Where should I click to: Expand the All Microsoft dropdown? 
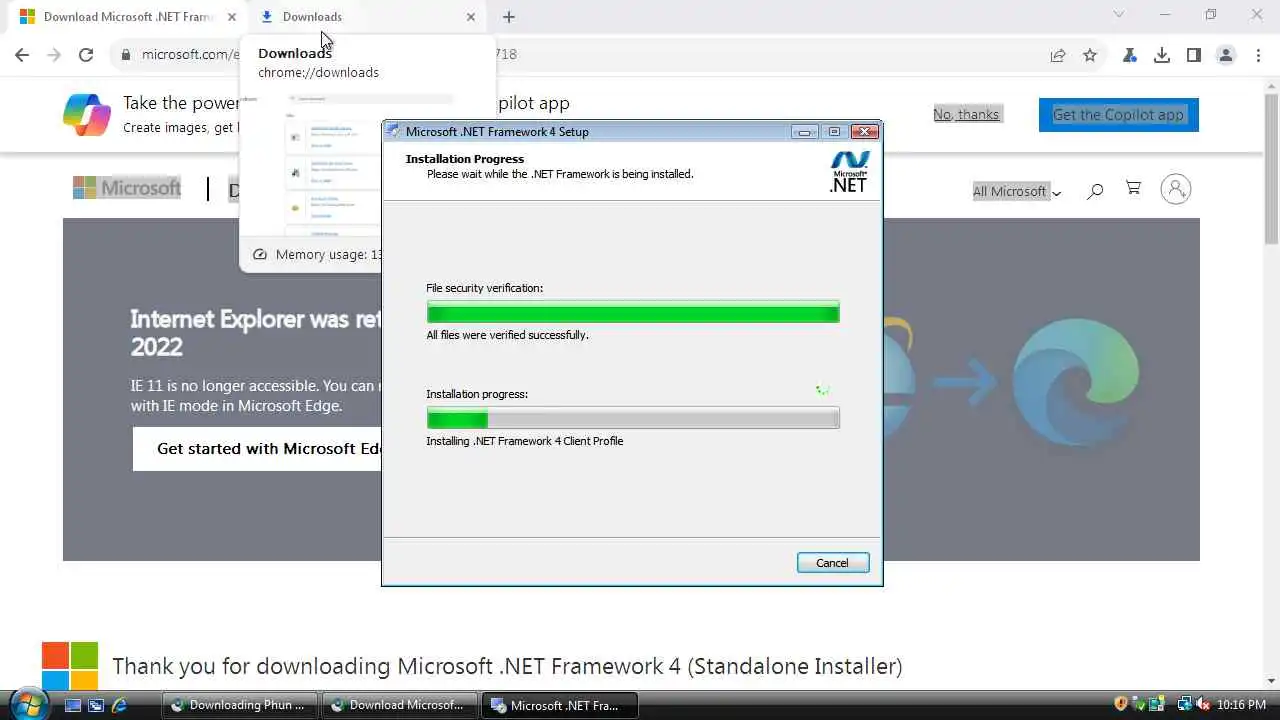pos(1017,191)
